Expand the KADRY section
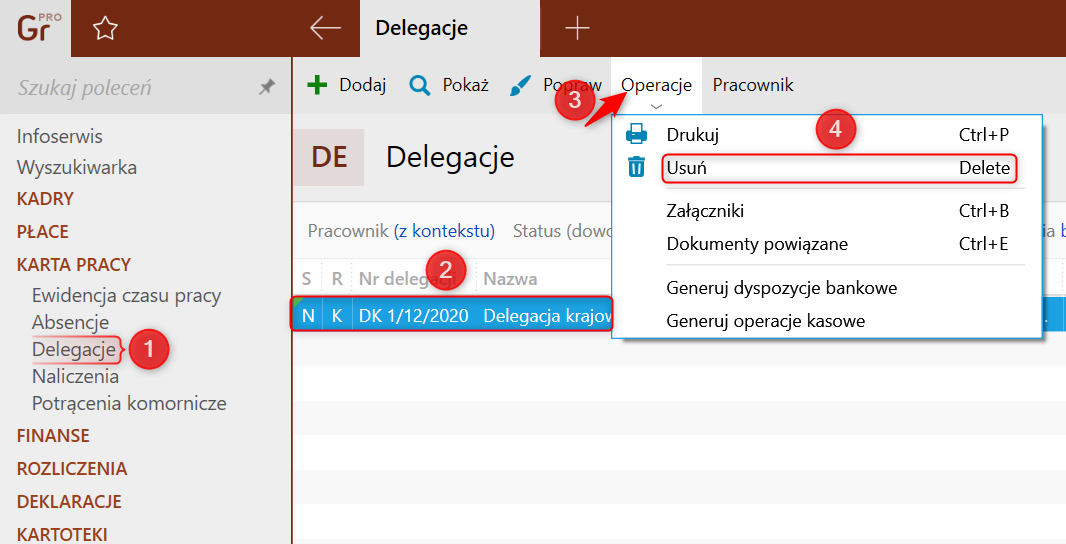 [x=45, y=199]
